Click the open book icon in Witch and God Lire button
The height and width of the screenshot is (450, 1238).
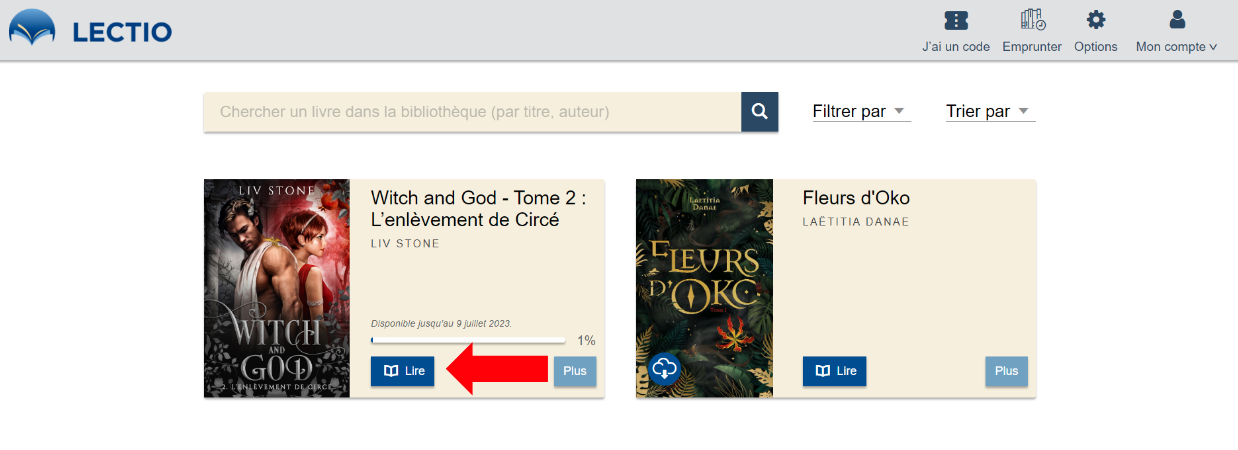pos(390,371)
